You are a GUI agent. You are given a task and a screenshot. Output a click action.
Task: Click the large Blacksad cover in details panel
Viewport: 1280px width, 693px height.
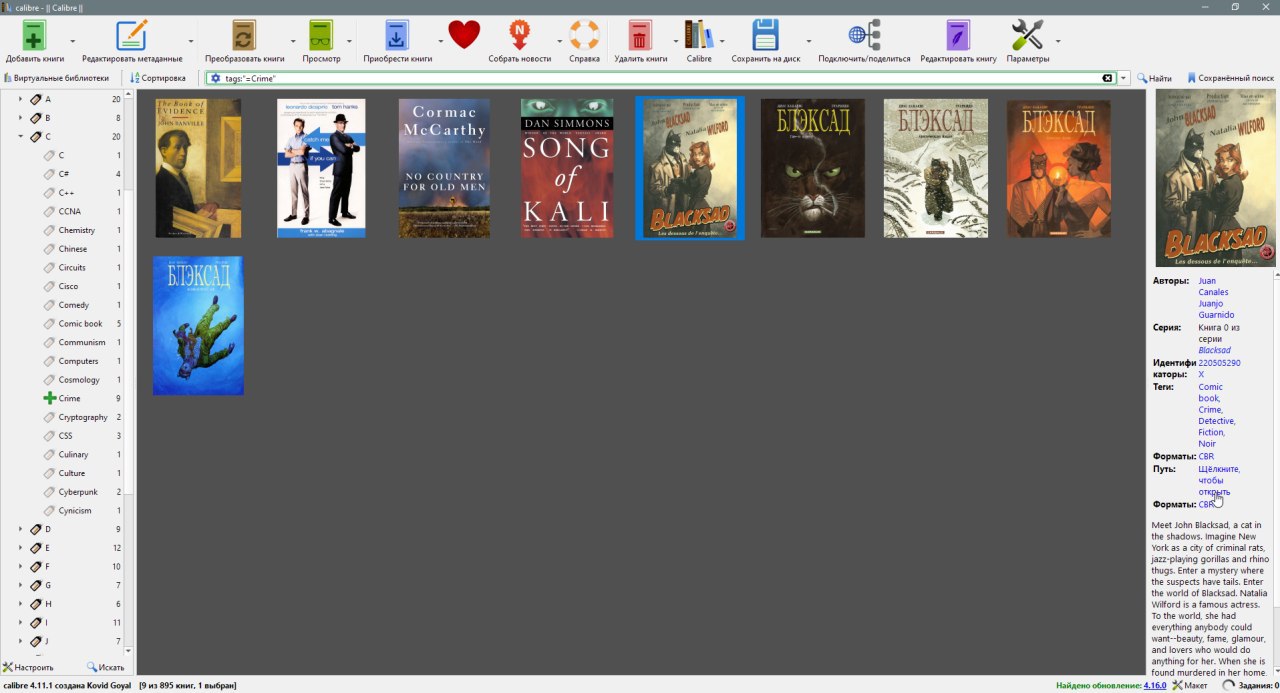click(x=1215, y=178)
